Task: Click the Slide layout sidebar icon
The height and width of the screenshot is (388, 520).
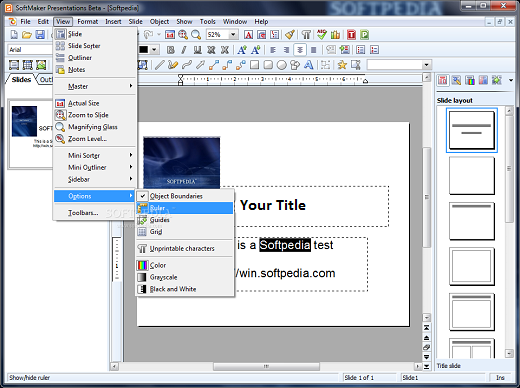Action: point(443,80)
